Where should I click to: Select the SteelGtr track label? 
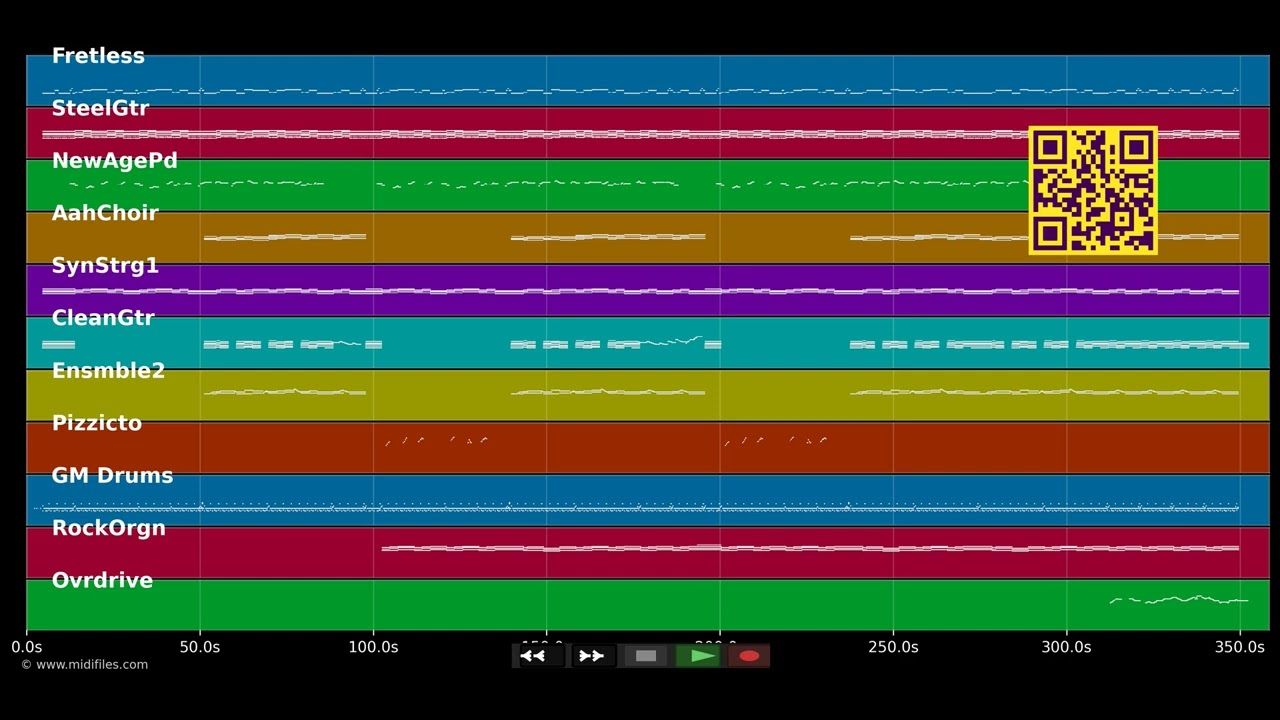pos(100,108)
